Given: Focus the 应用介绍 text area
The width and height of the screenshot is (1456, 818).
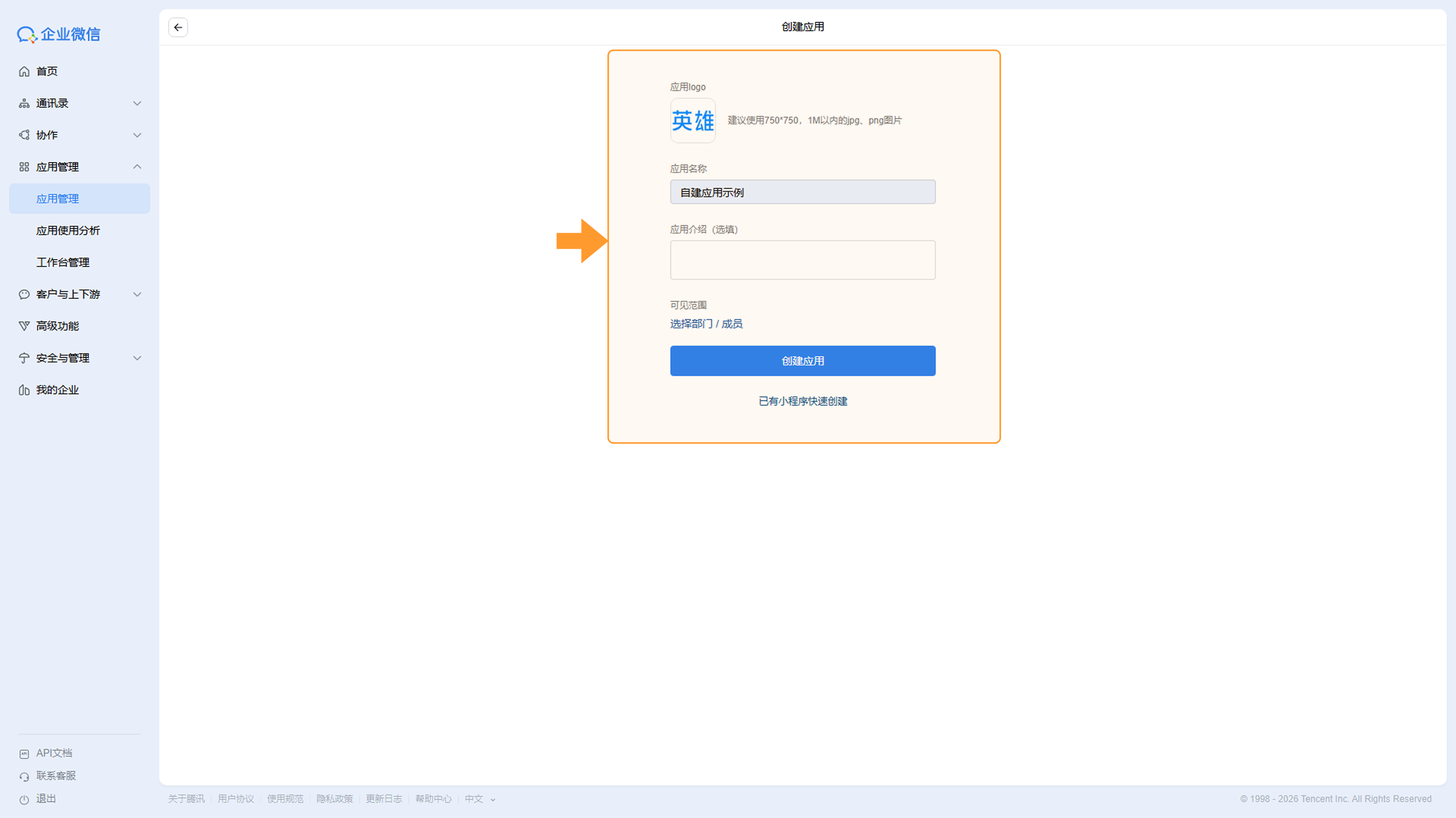Looking at the screenshot, I should click(x=803, y=260).
